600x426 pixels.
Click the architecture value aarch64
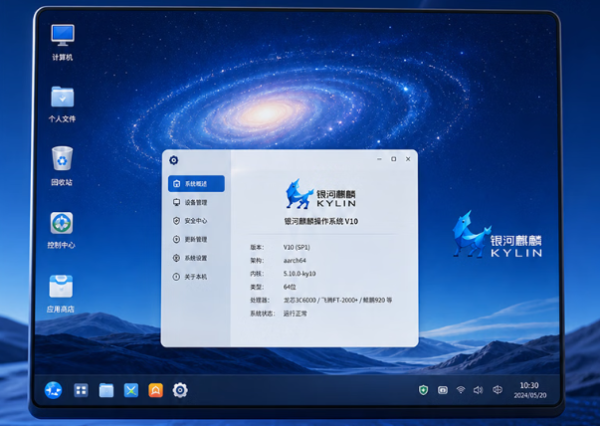point(295,261)
